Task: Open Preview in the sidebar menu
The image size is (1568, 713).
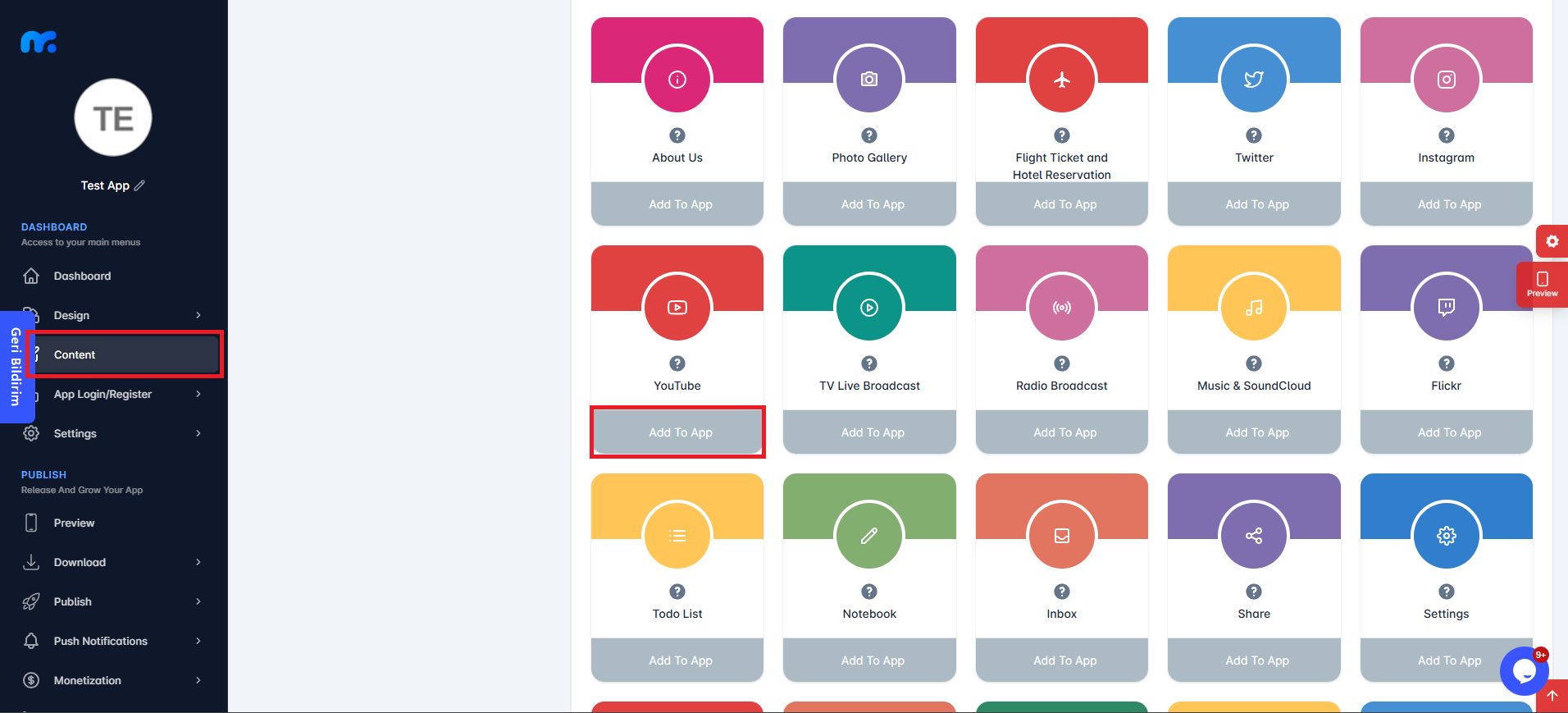Action: point(113,523)
